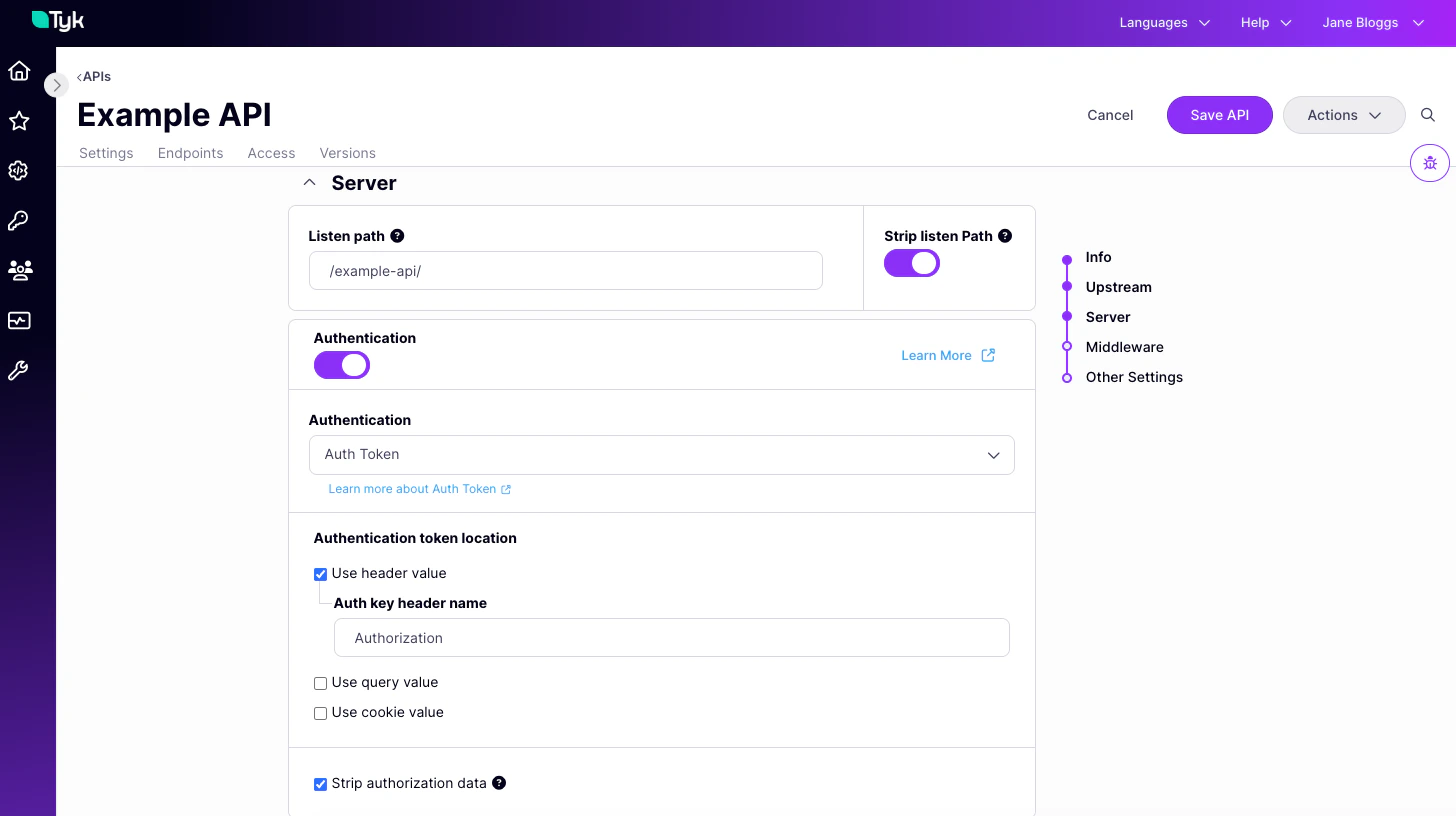Disable the Strip listen Path toggle
The image size is (1456, 816).
(911, 262)
